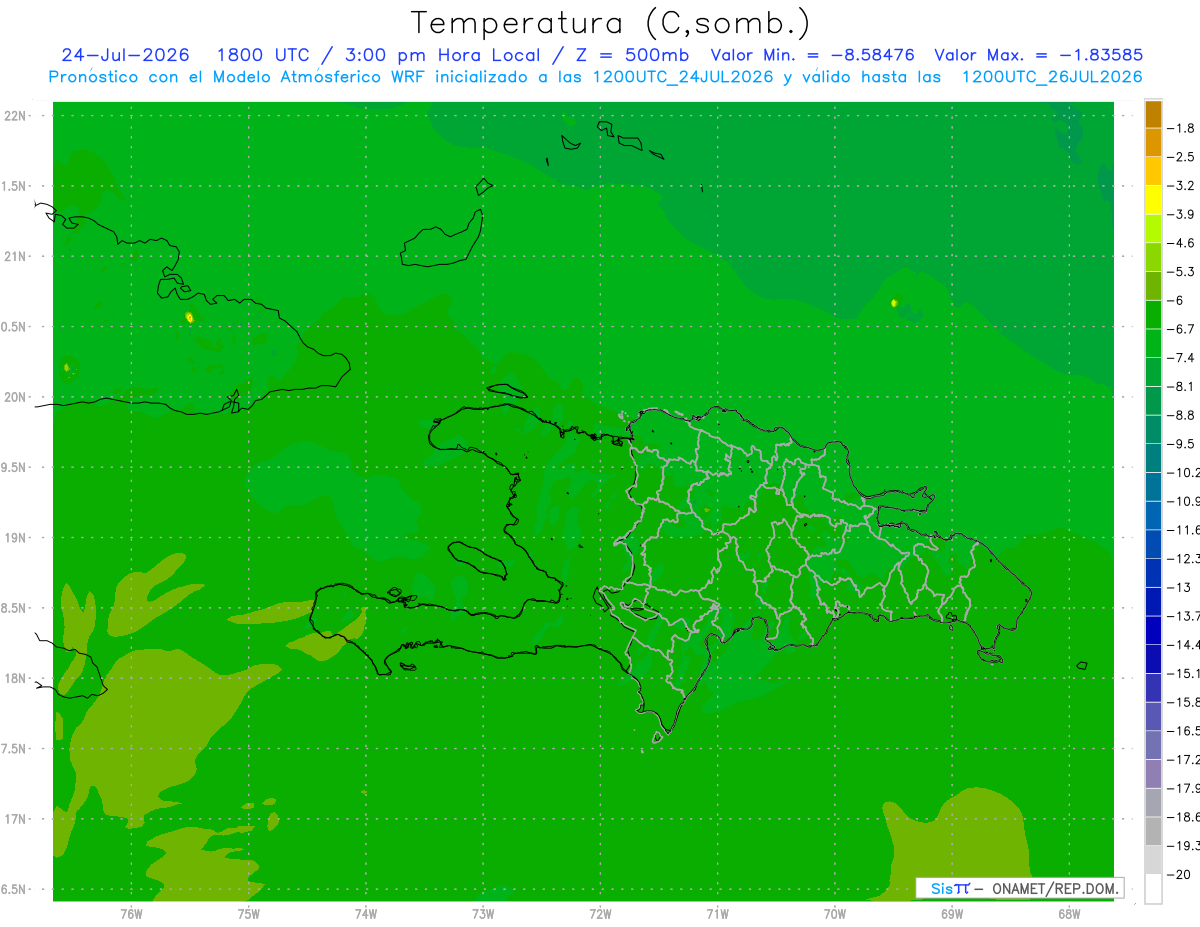Screen dimensions: 1200x927
Task: Click the '20N' latitude axis label
Action: [x=17, y=397]
